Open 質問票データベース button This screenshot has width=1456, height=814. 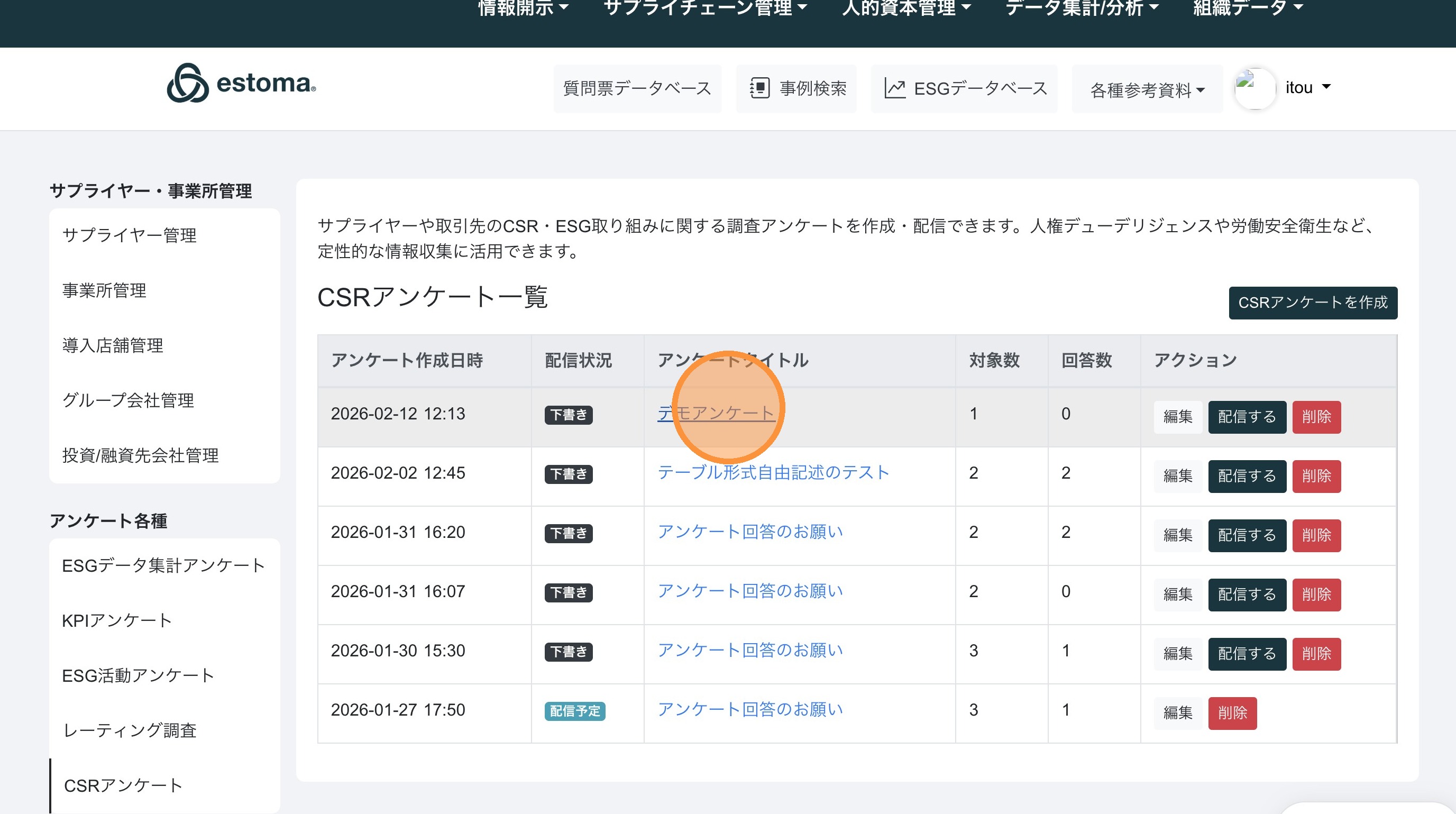637,89
